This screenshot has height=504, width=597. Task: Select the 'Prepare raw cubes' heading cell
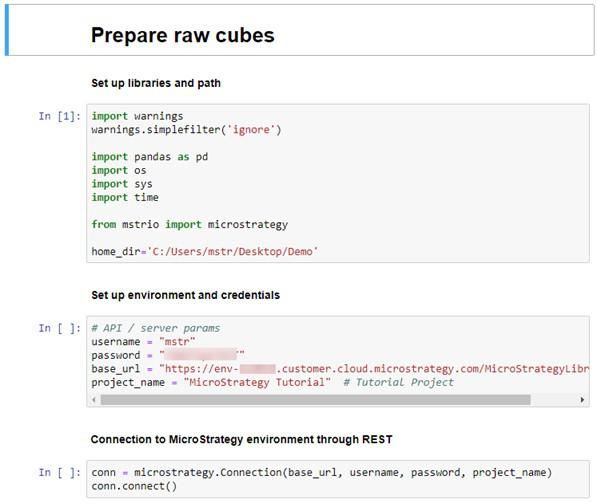pos(300,30)
